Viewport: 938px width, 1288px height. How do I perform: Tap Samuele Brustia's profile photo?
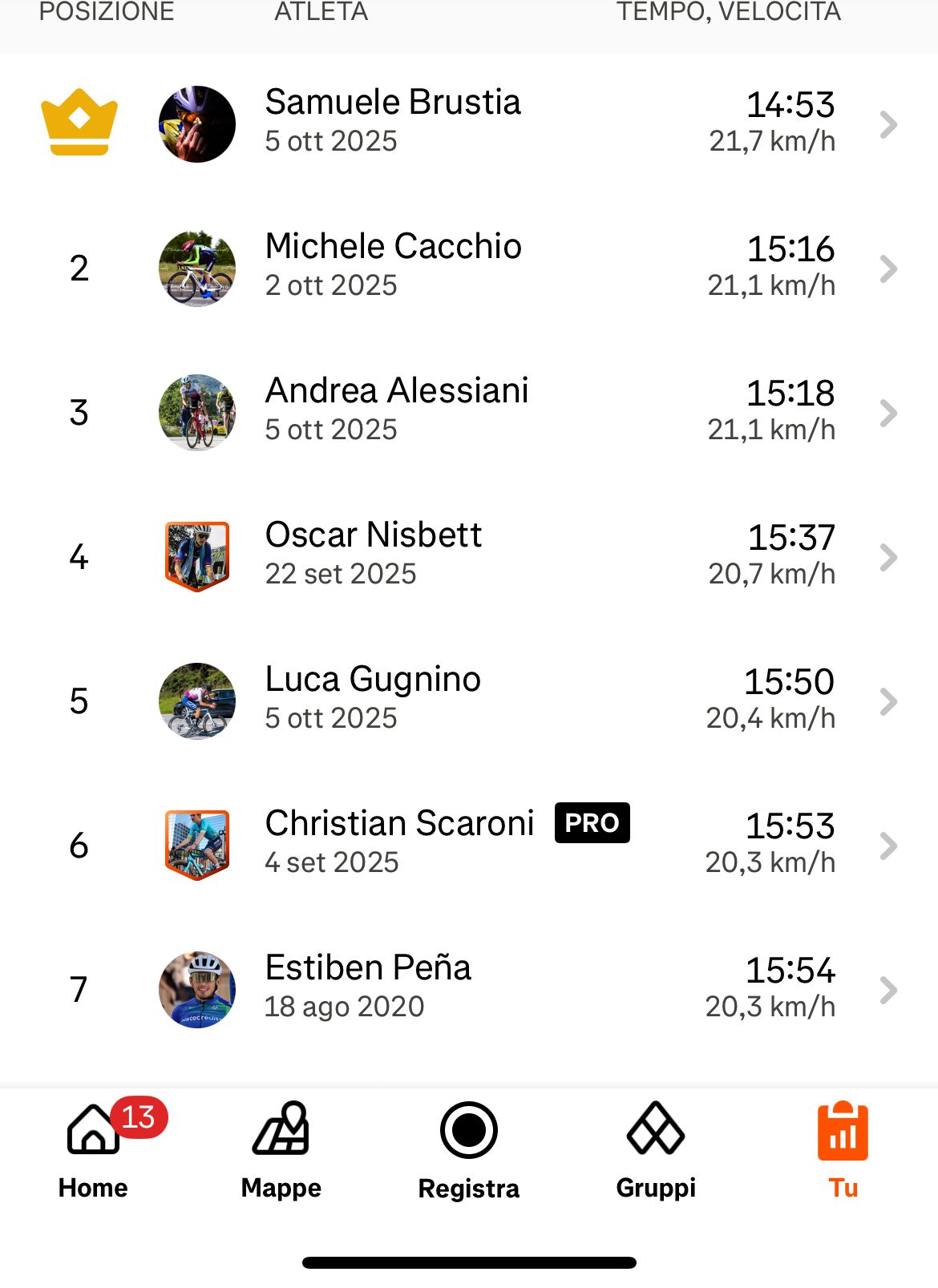[197, 124]
